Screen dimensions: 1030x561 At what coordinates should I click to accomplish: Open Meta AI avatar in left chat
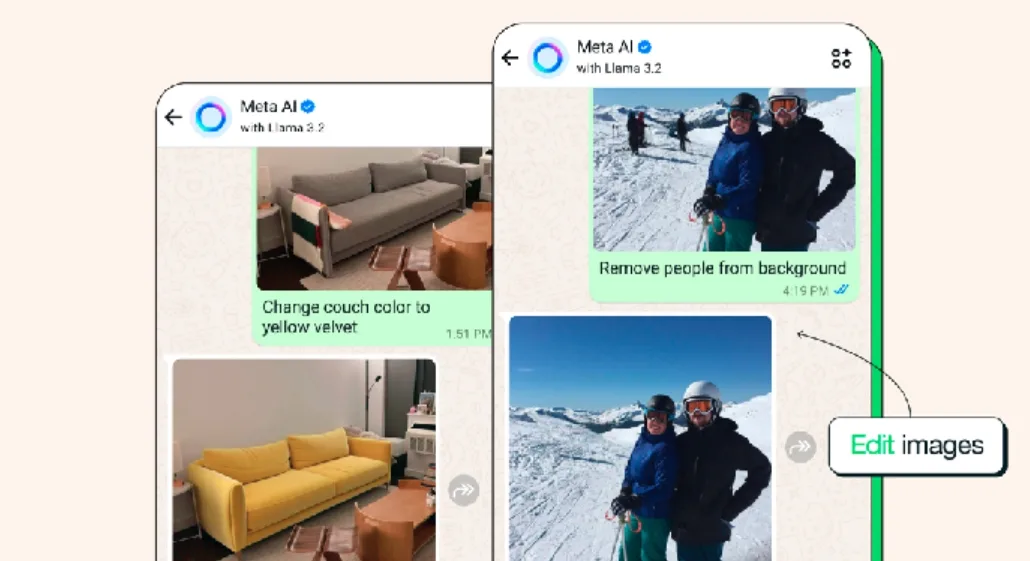tap(211, 118)
